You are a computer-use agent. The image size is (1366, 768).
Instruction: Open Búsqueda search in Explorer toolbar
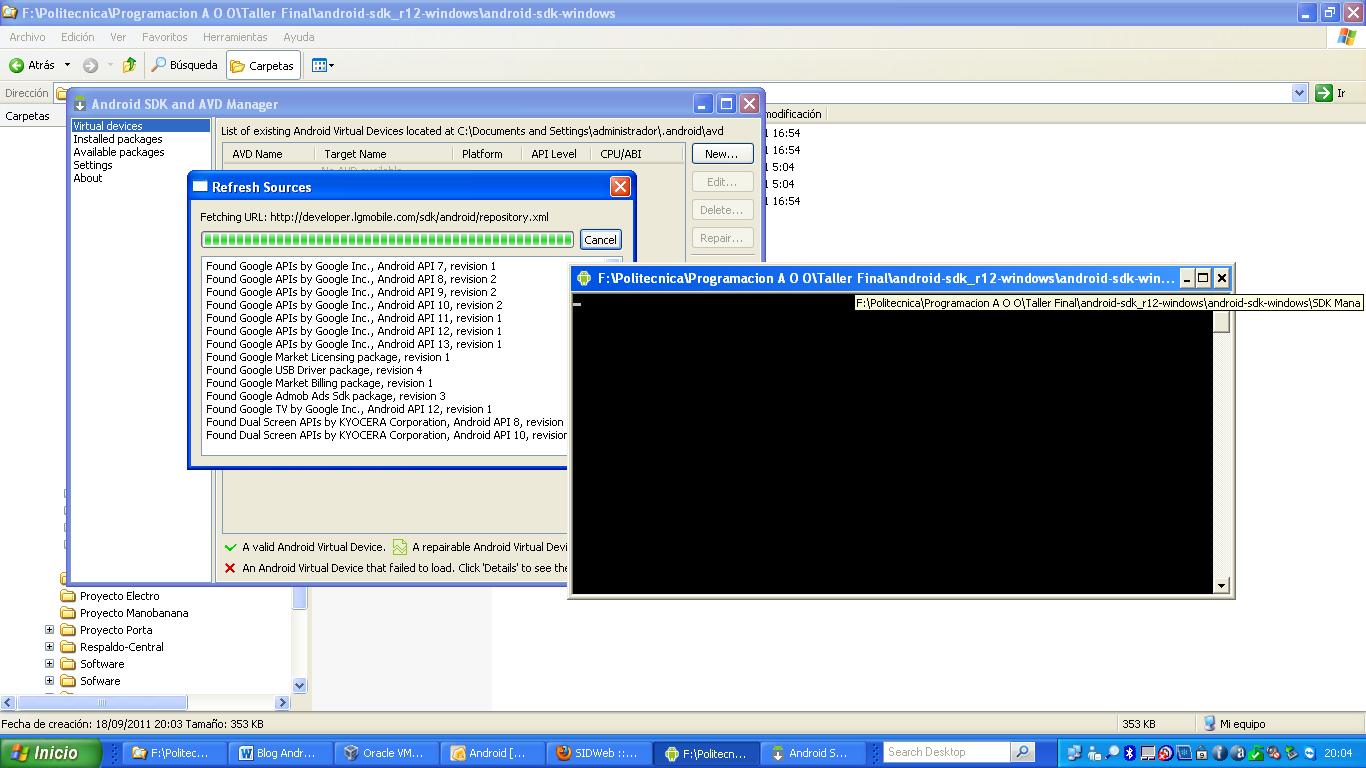(184, 65)
